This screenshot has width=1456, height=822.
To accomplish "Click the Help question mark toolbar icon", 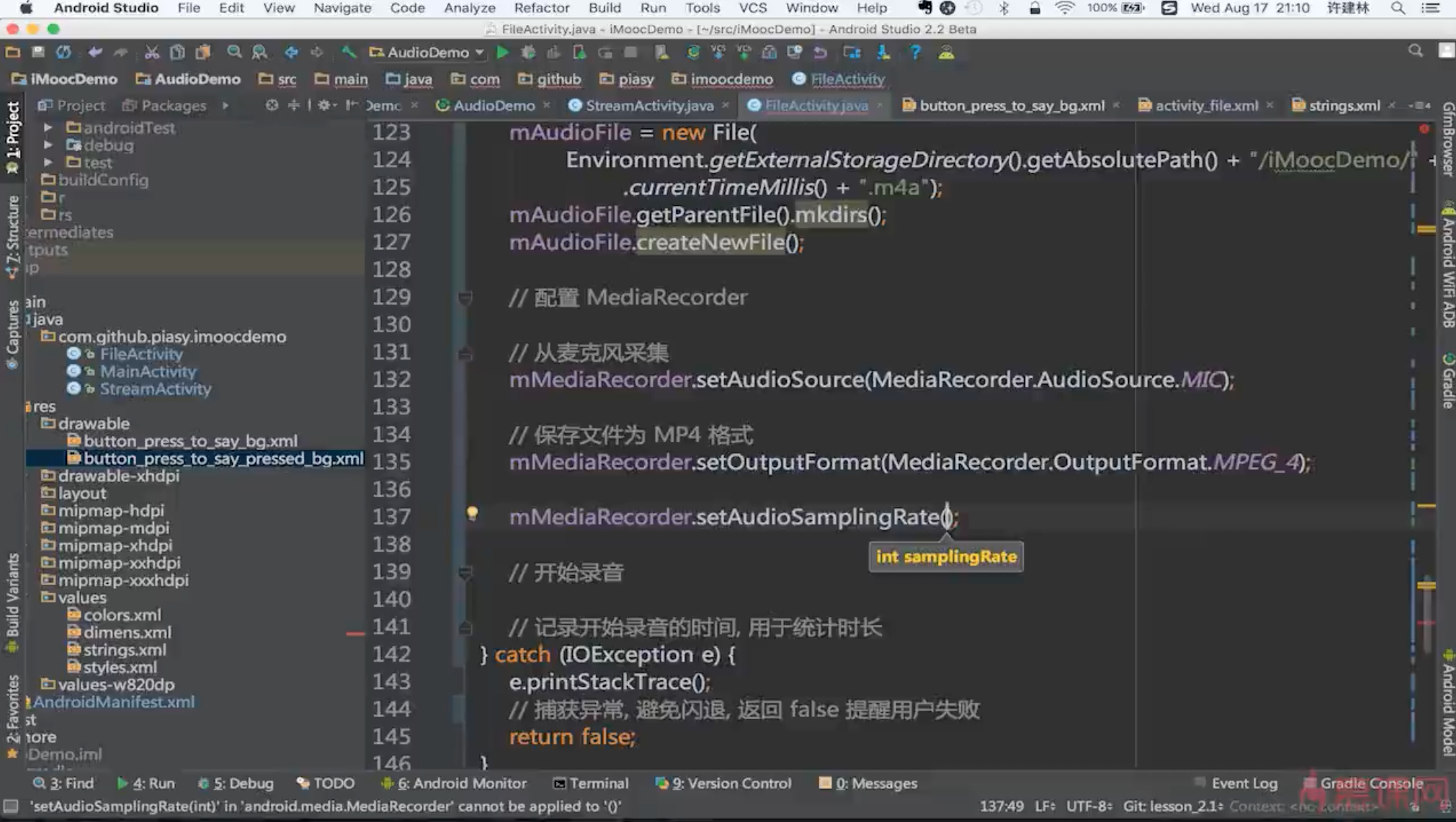I will pyautogui.click(x=915, y=52).
